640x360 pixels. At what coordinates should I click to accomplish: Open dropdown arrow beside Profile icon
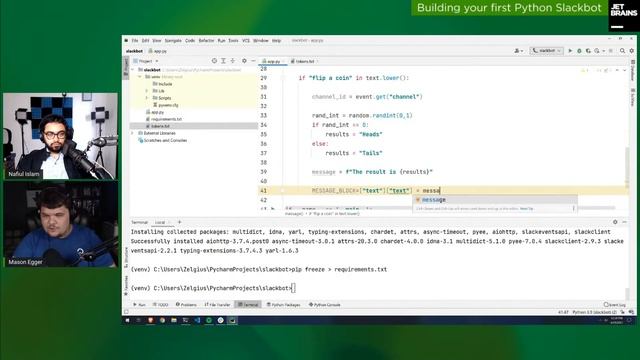(x=603, y=51)
